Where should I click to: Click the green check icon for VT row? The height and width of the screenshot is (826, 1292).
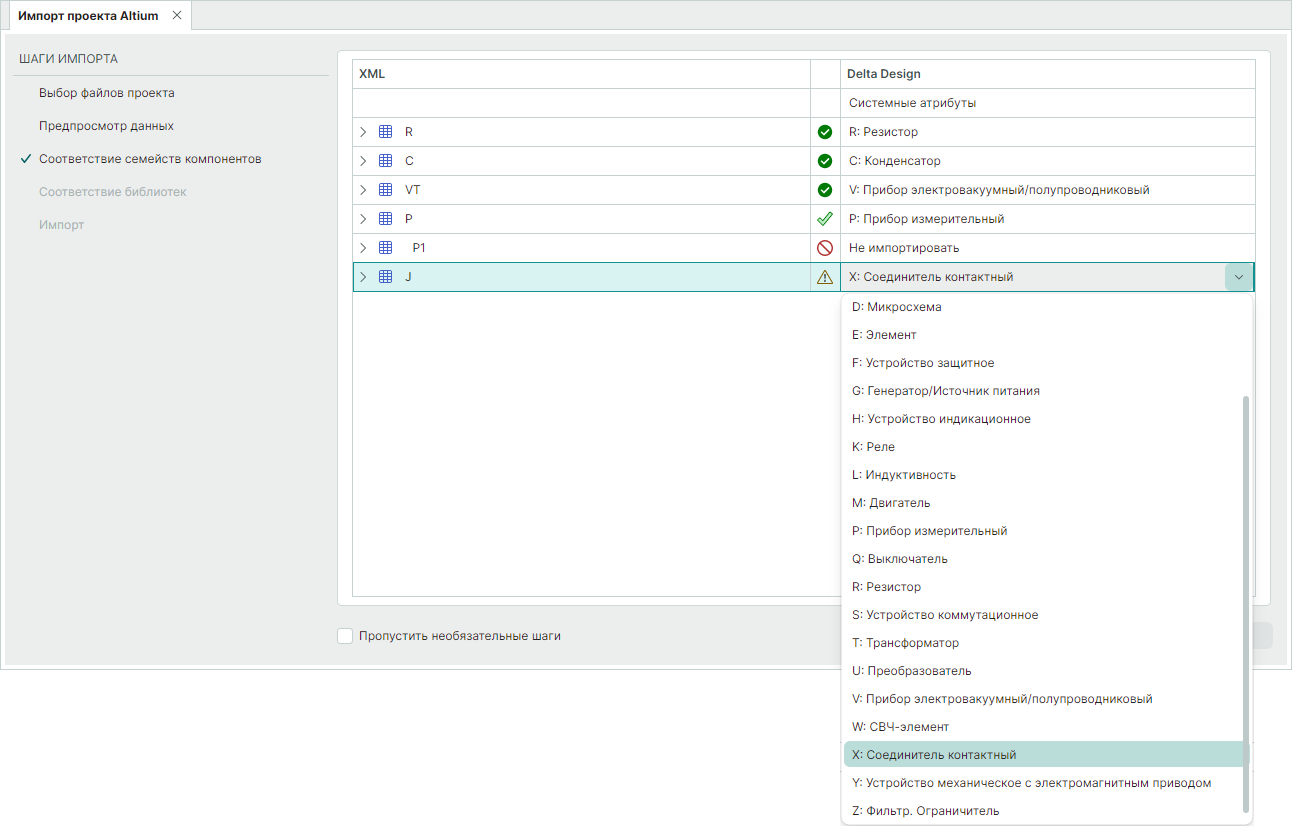[825, 190]
